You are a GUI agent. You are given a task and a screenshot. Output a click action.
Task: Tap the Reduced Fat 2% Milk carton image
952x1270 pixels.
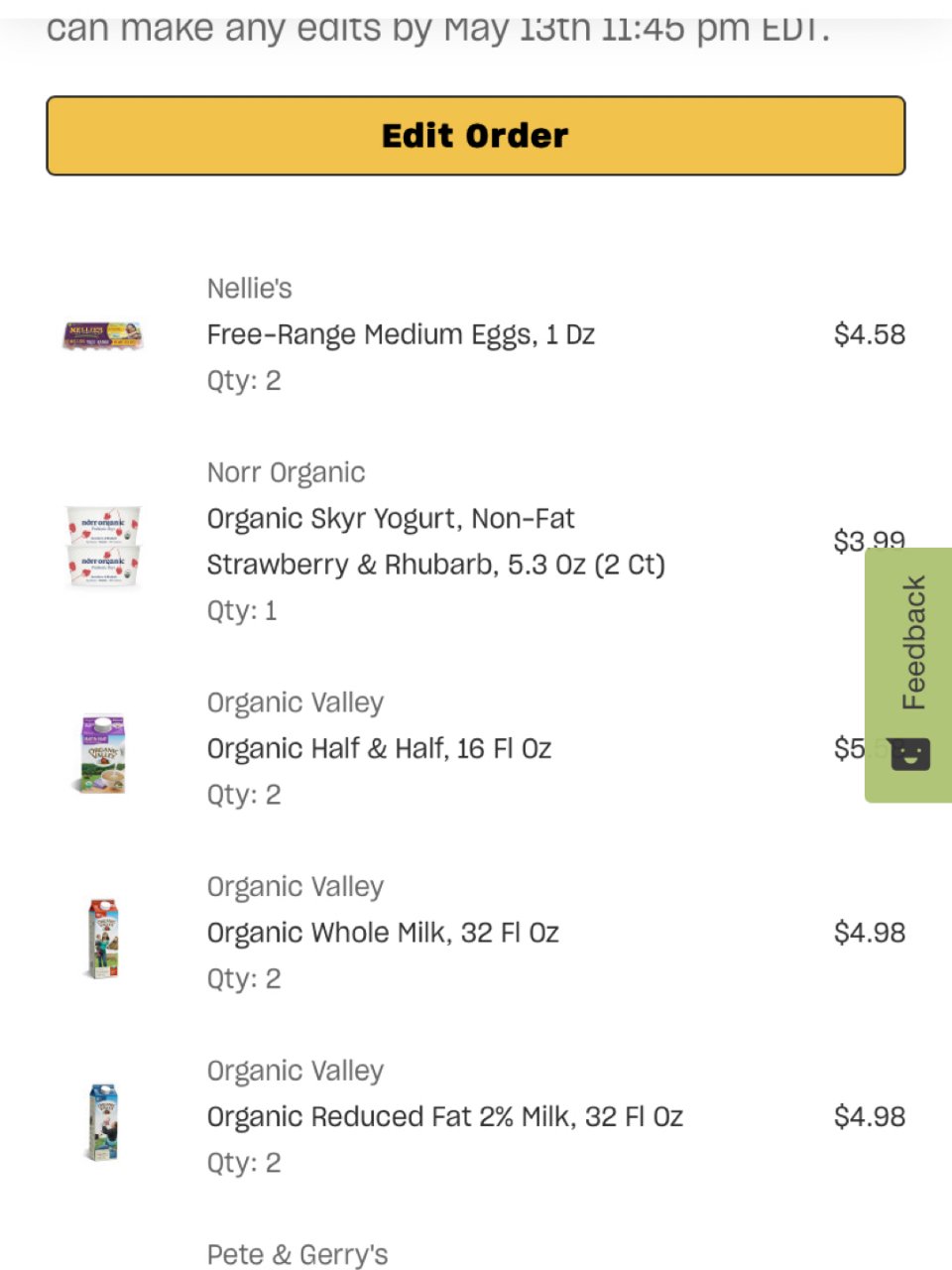pos(103,1121)
